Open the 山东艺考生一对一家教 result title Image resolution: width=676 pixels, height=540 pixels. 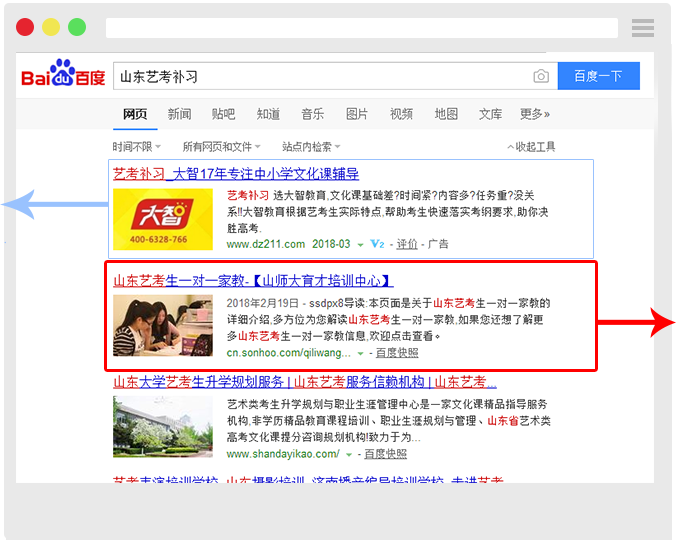(253, 281)
